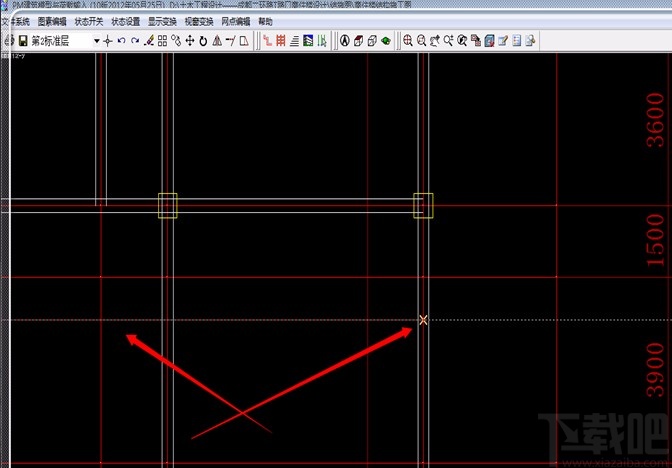
Task: Click the green 3D solid view icon
Action: coord(386,41)
